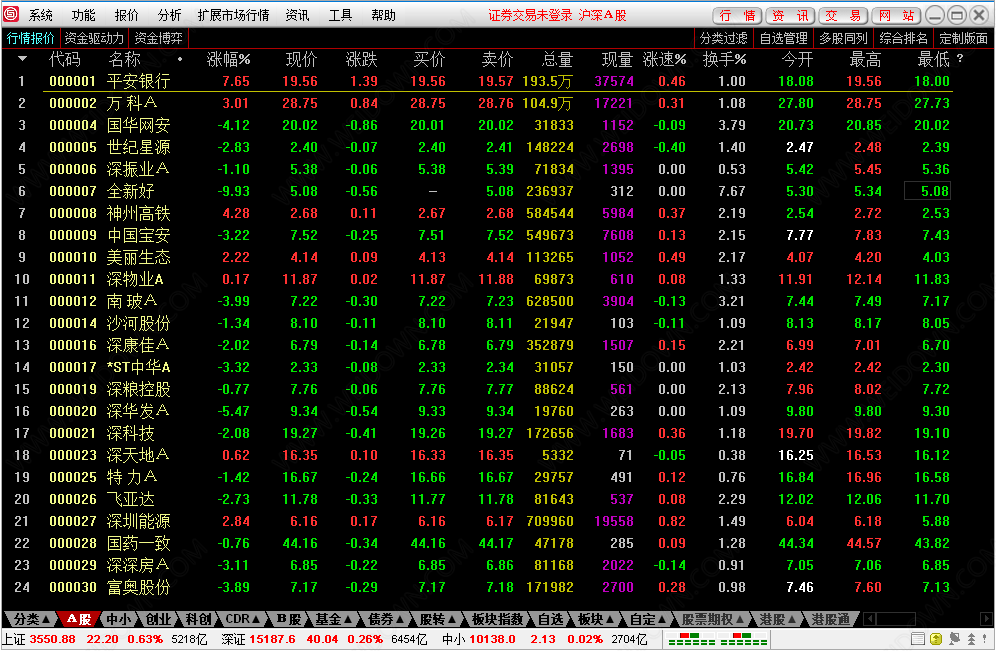Open the 分析 menu
996x651 pixels.
170,15
